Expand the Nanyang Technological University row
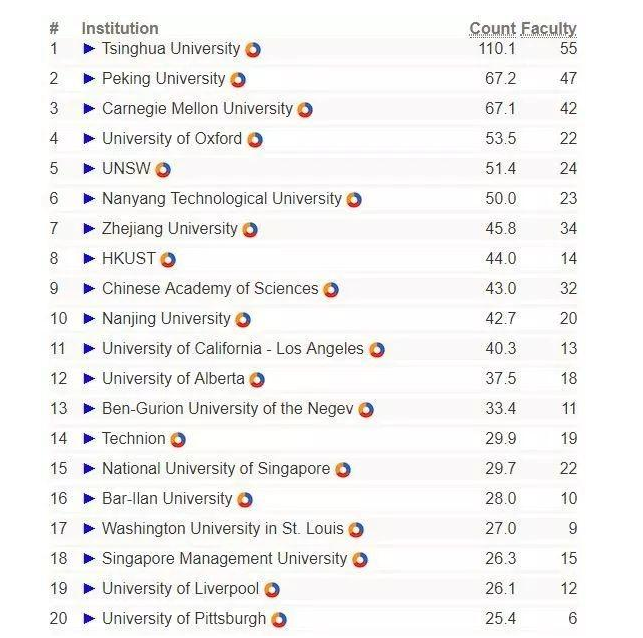643x638 pixels. (89, 199)
